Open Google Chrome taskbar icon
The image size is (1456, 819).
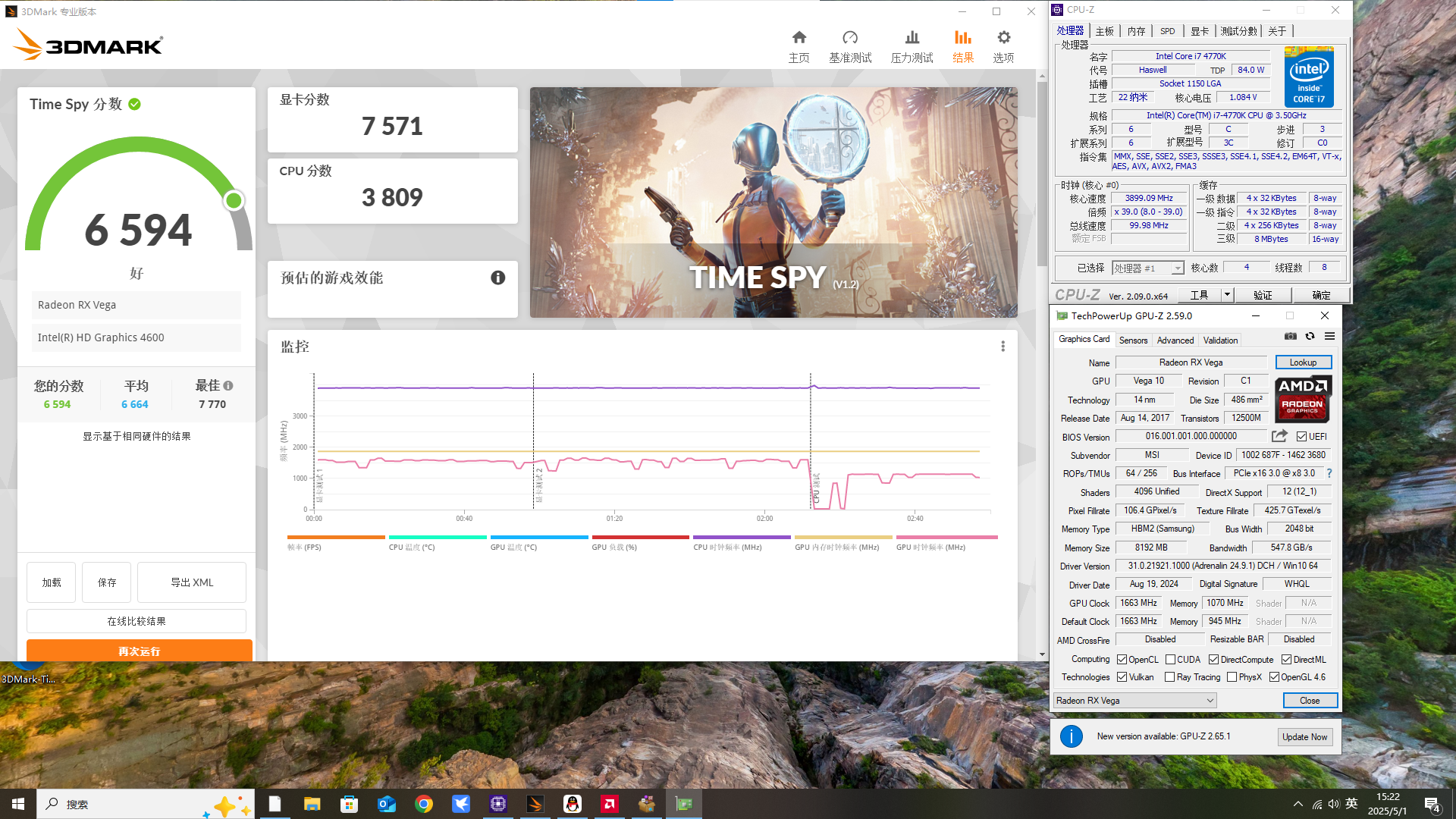tap(424, 804)
